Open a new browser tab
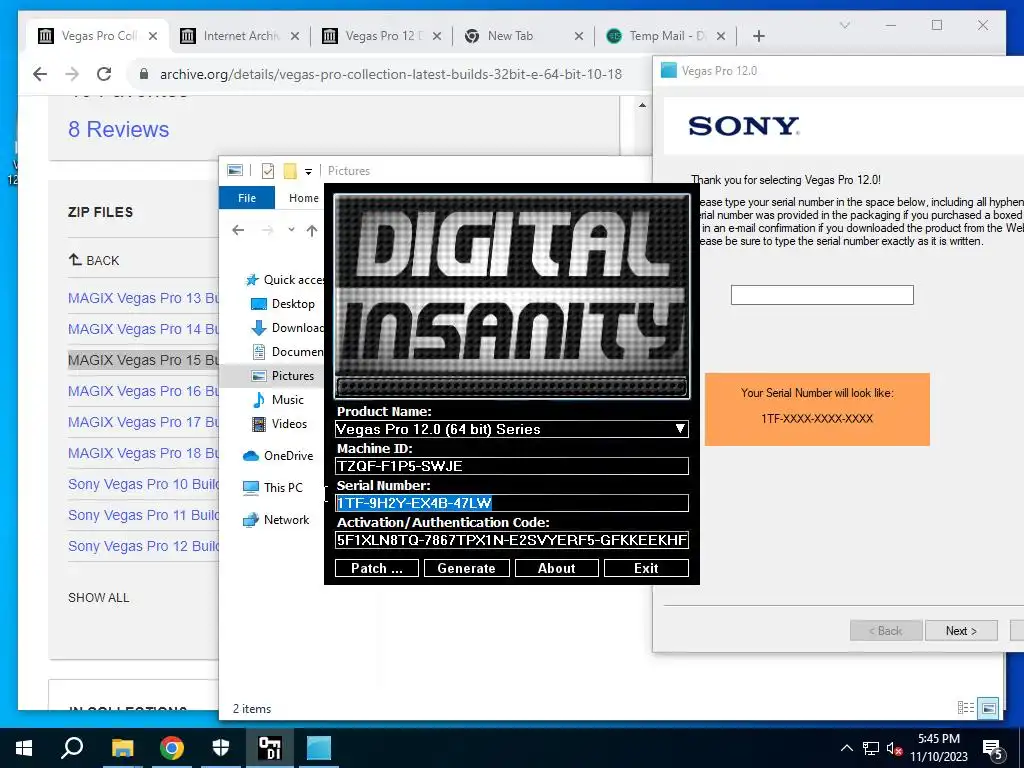The height and width of the screenshot is (768, 1024). pyautogui.click(x=758, y=36)
